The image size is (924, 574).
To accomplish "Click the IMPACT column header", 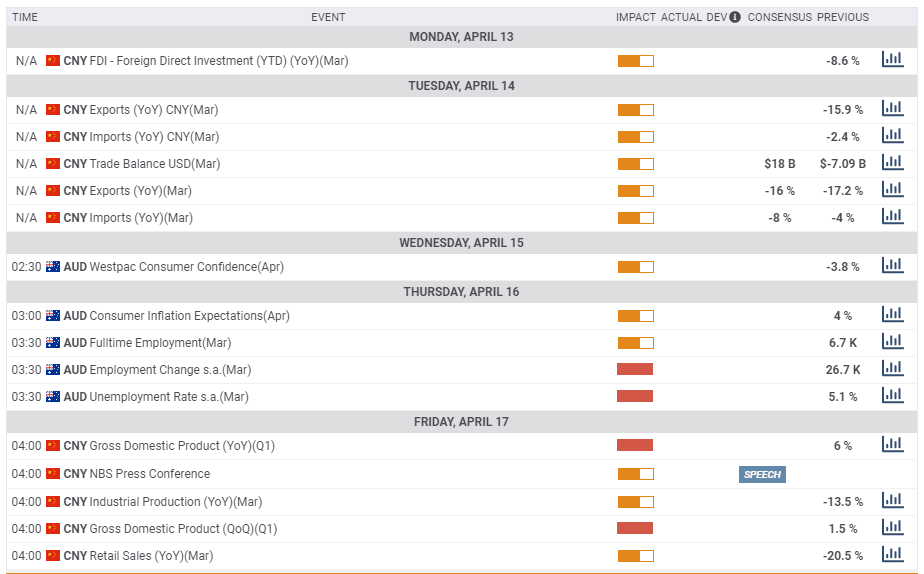I will click(635, 17).
